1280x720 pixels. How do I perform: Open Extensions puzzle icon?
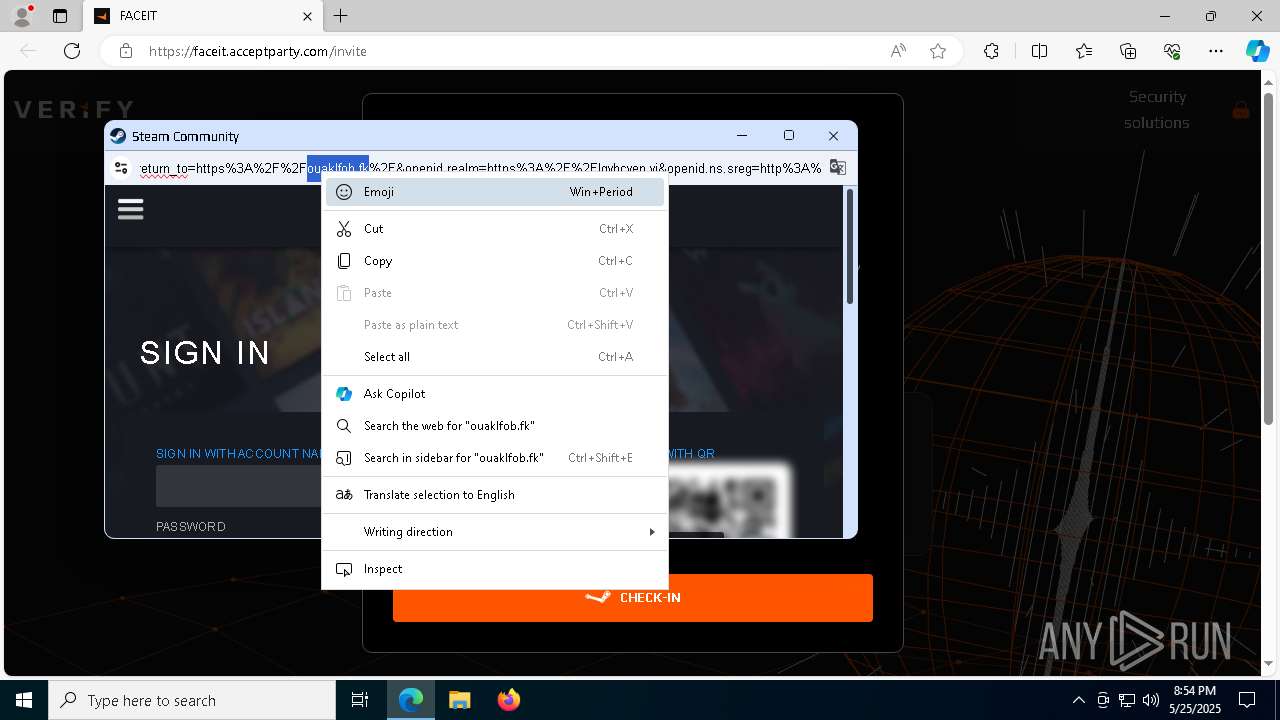(991, 51)
